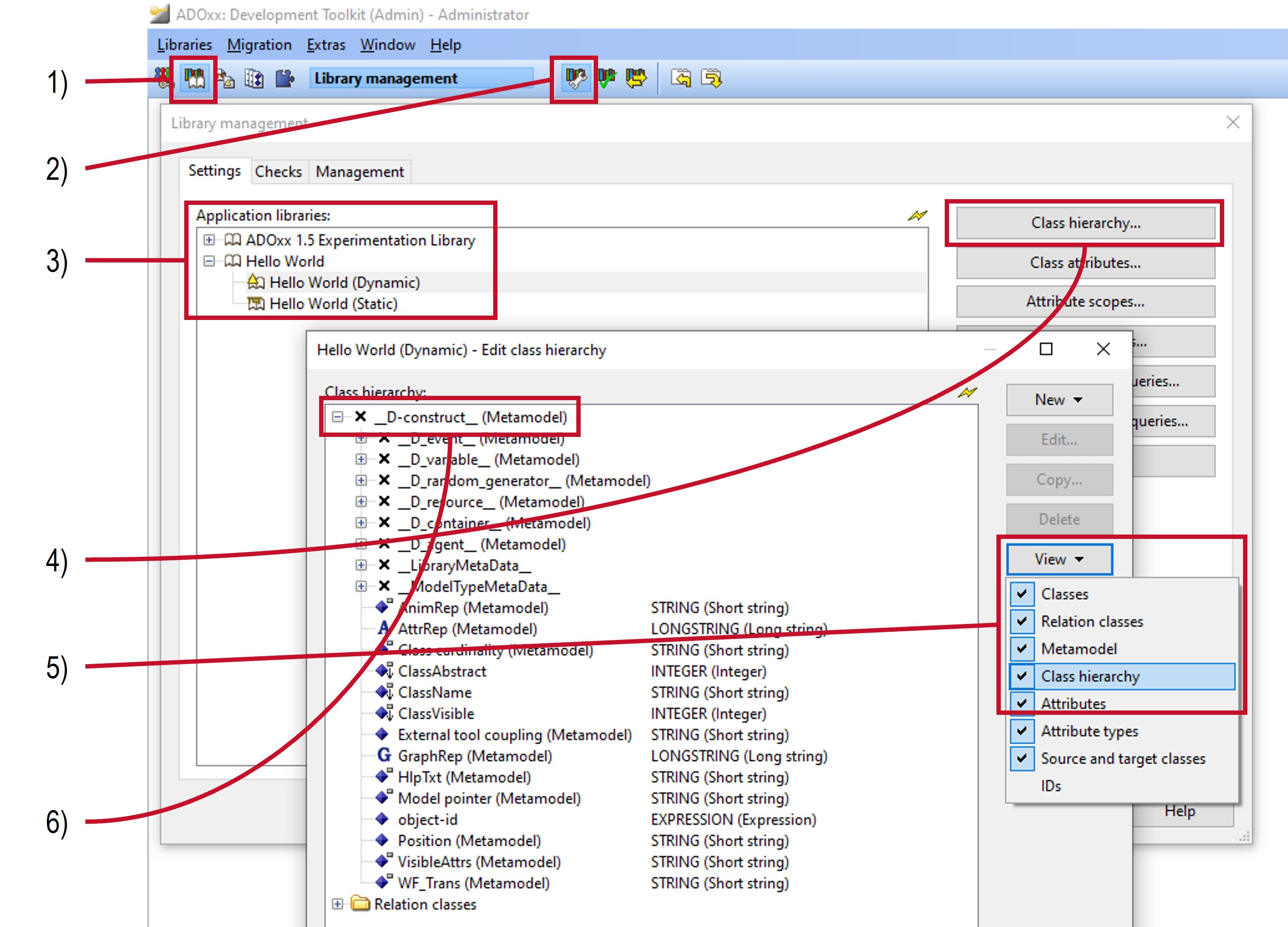
Task: Collapse the Hello World library node
Action: (209, 261)
